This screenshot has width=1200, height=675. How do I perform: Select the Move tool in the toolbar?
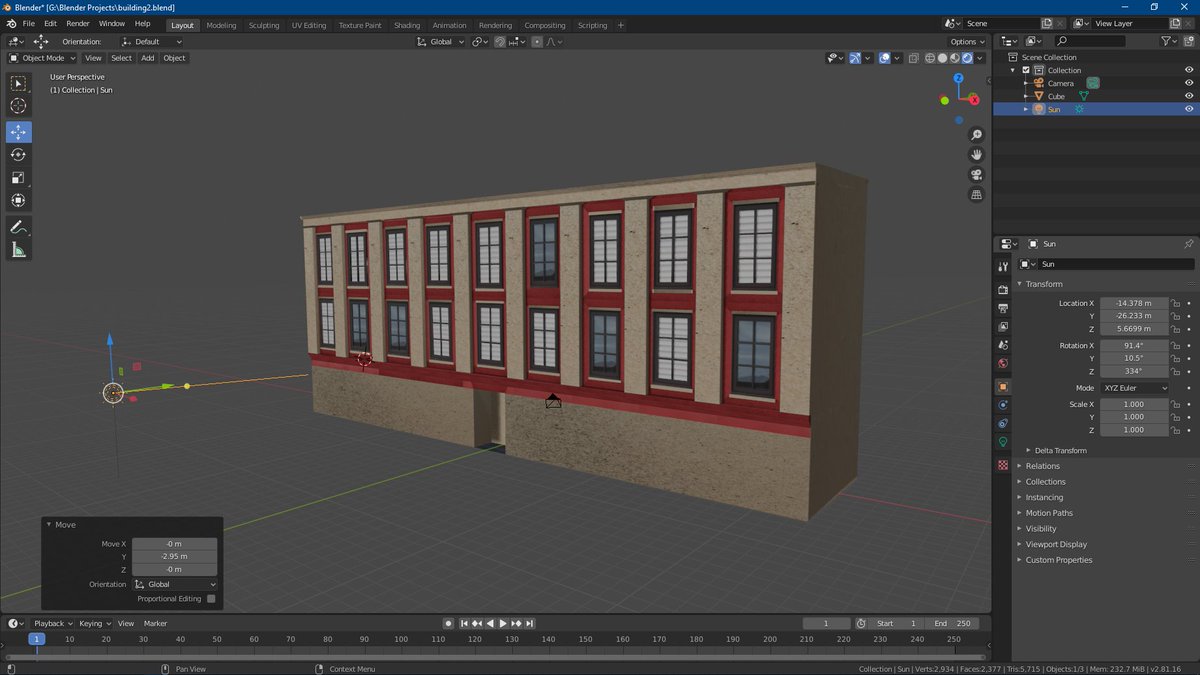pyautogui.click(x=18, y=131)
